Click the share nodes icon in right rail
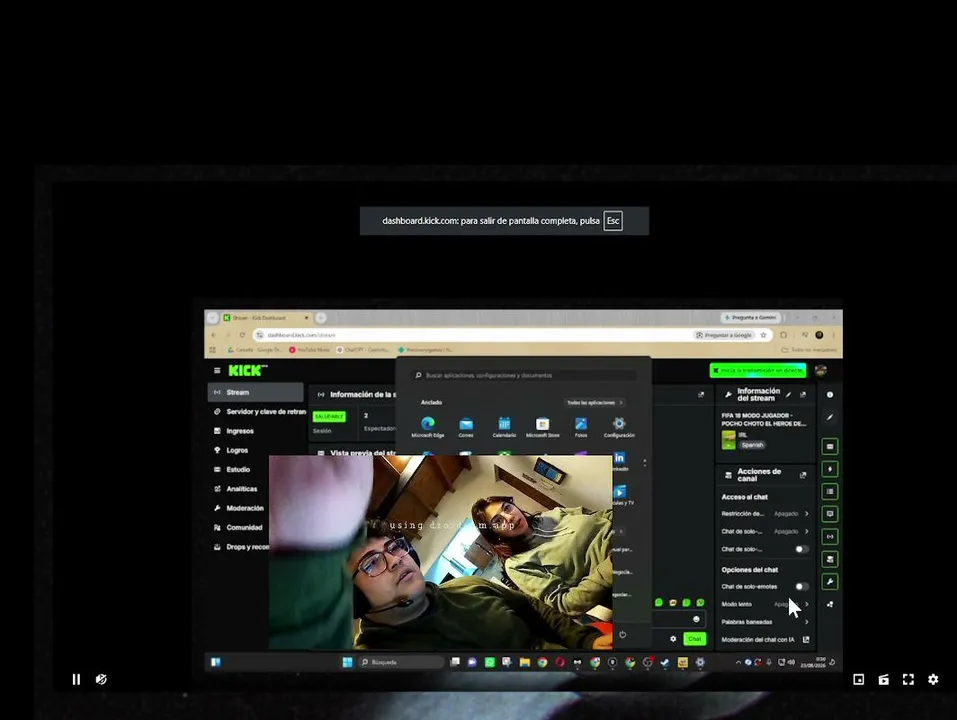 (830, 605)
